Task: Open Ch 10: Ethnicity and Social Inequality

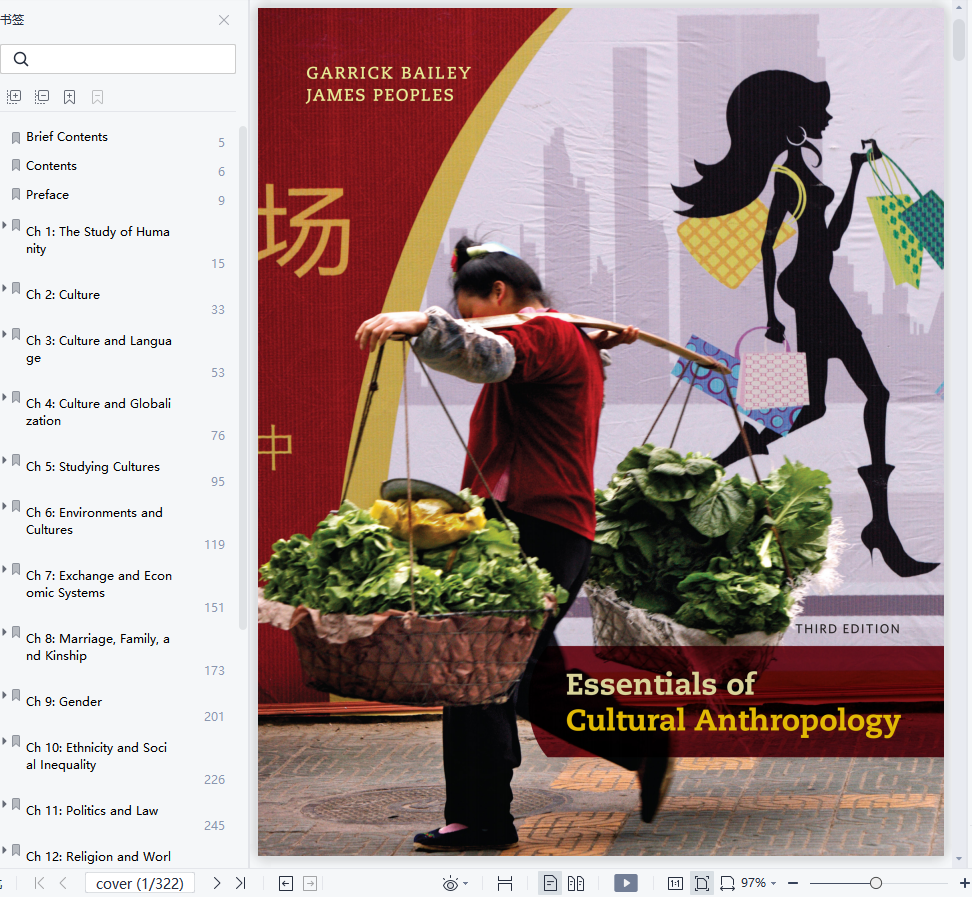Action: point(97,756)
